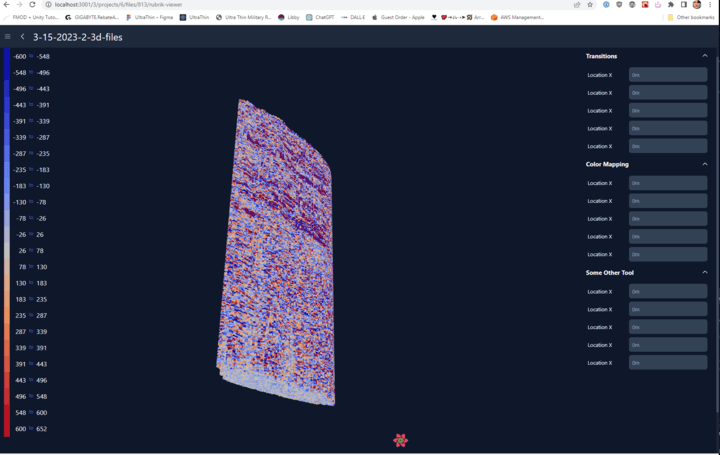Screen dimensions: 720x455
Task: Focus the first Location X field under Transitions
Action: [668, 75]
